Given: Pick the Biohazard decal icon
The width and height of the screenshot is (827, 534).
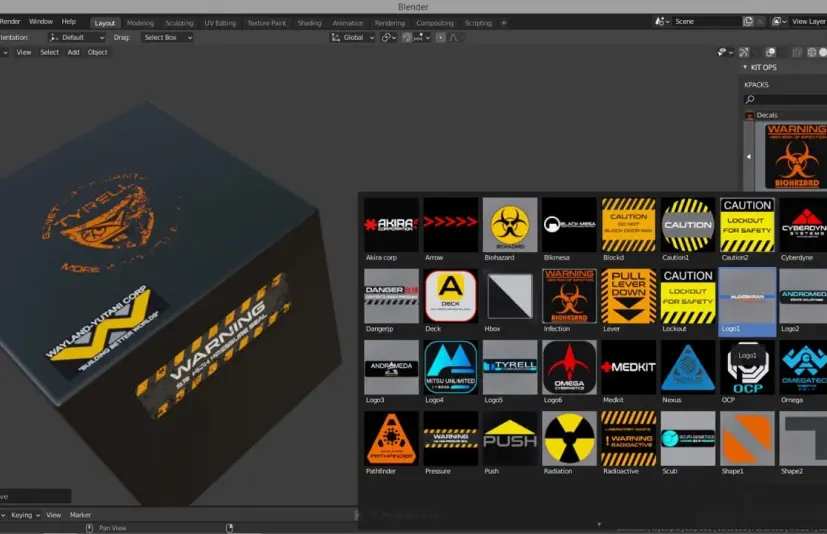Looking at the screenshot, I should [510, 225].
